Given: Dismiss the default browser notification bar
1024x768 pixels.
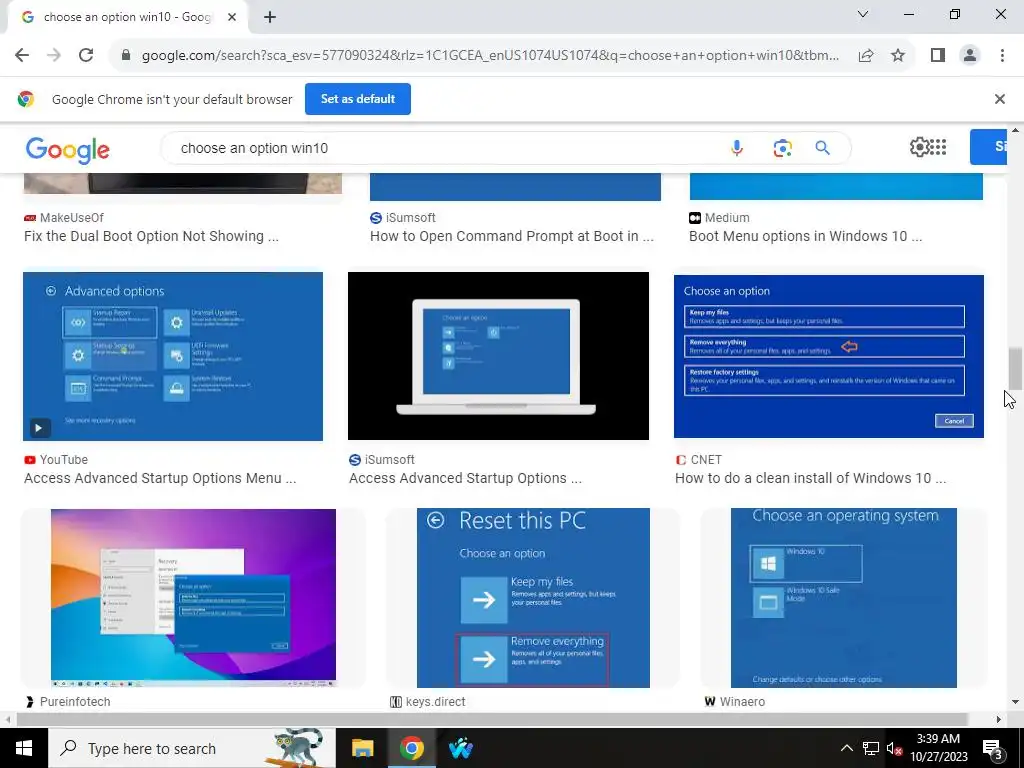Looking at the screenshot, I should 999,99.
